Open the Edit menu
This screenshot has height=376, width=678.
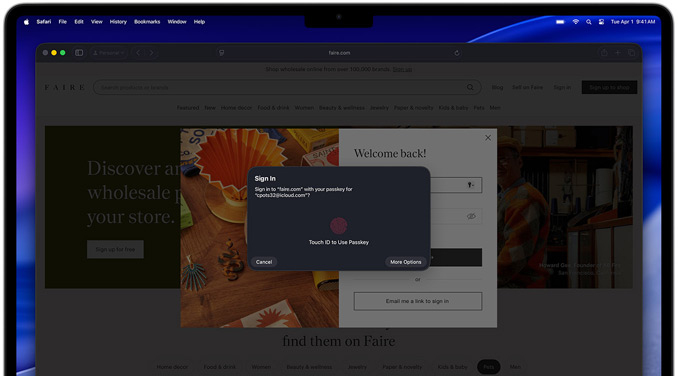click(x=79, y=22)
